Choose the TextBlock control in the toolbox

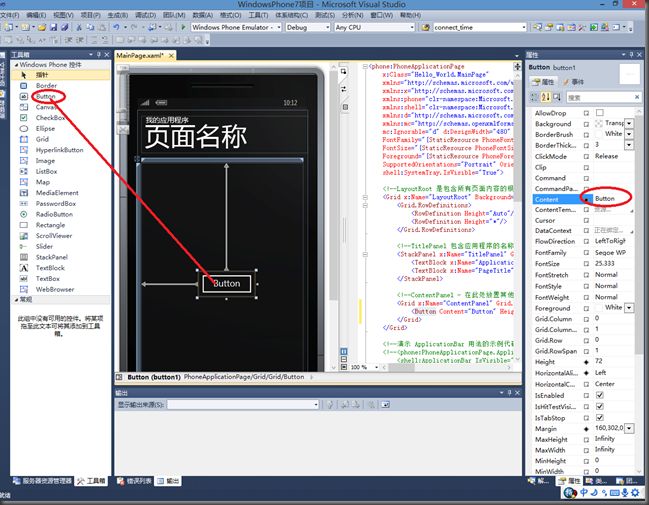click(x=50, y=268)
